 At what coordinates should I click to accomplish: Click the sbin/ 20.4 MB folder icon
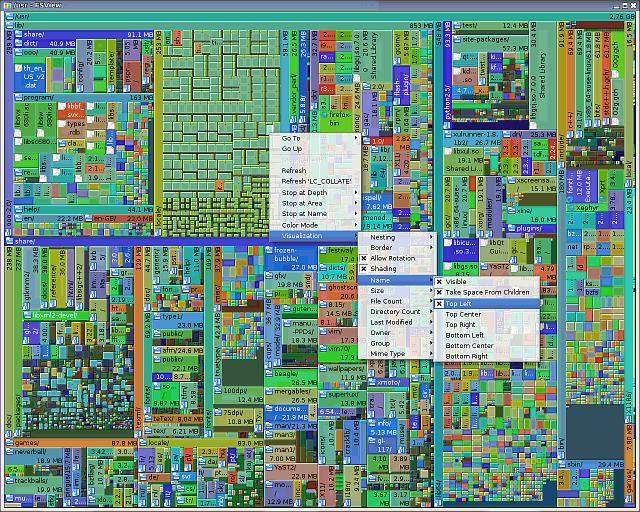pos(561,464)
